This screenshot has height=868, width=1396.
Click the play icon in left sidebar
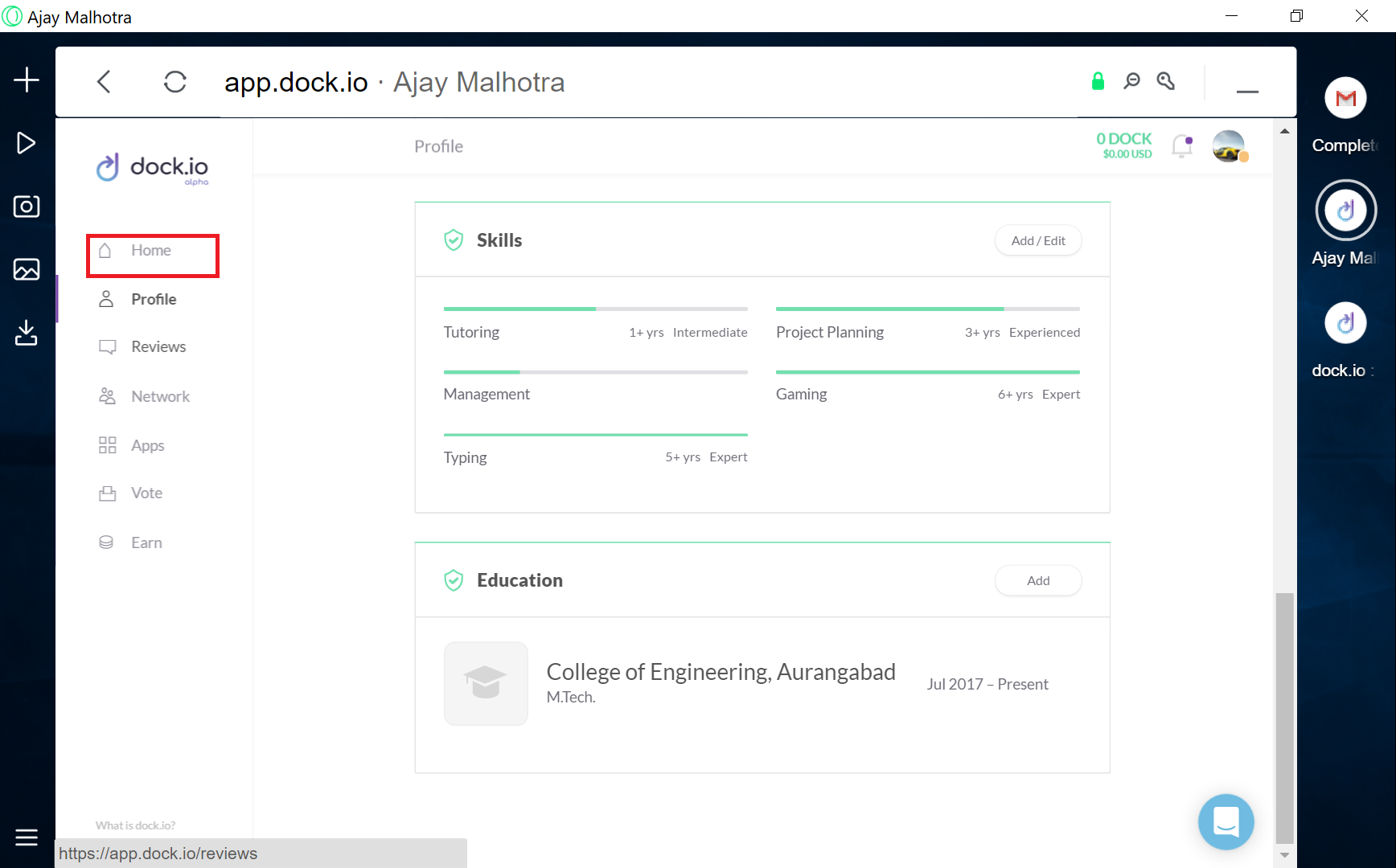click(x=27, y=143)
